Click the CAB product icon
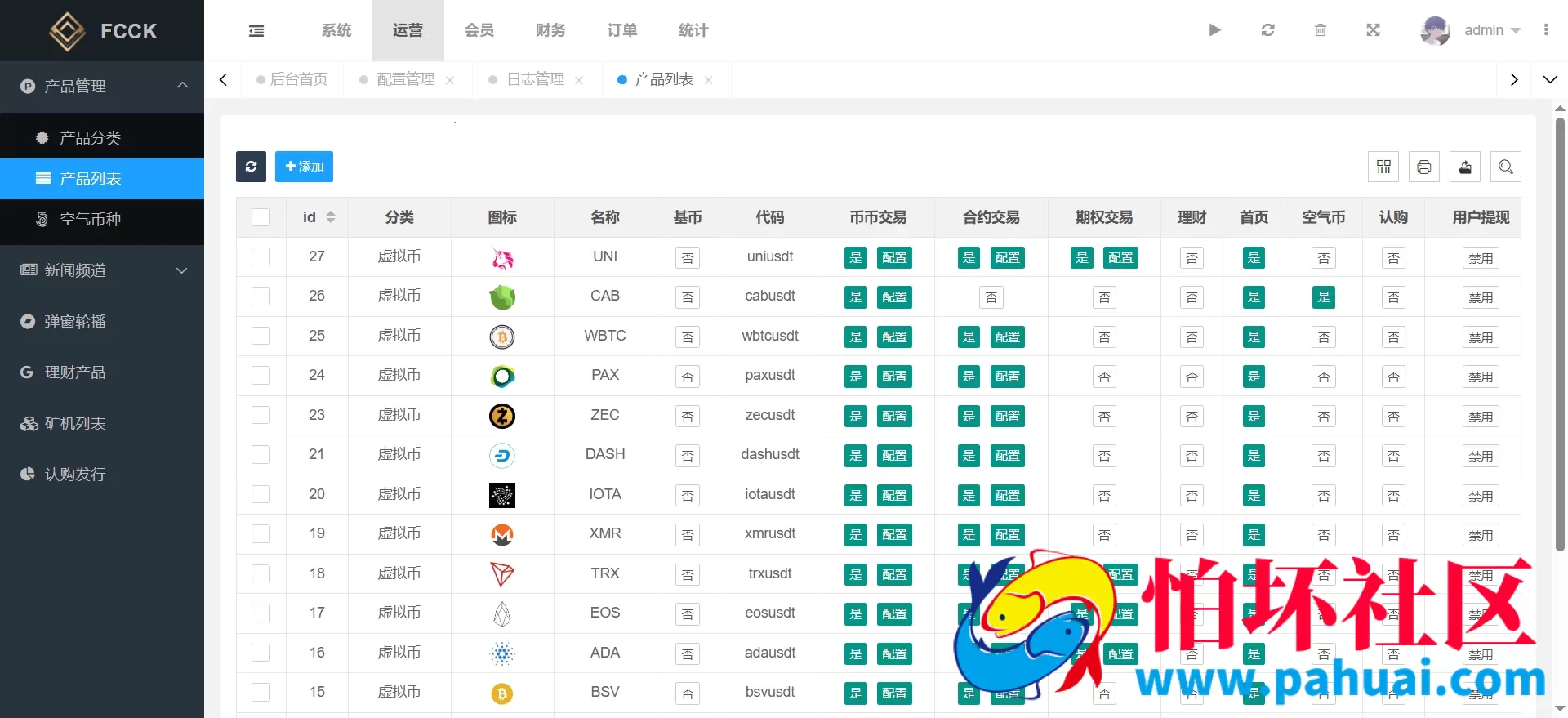Screen dimensions: 1568x718 coord(502,297)
